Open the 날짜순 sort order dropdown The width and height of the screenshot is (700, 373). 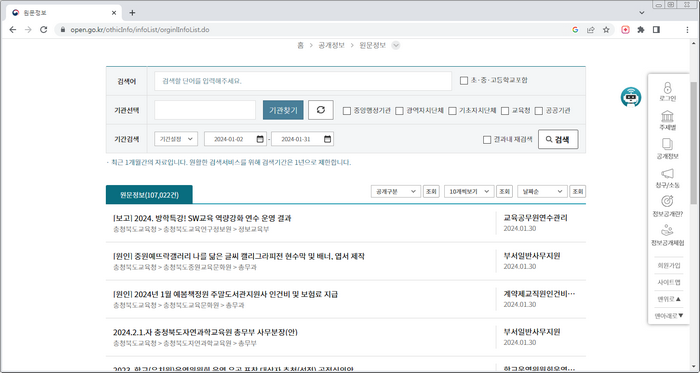point(542,191)
